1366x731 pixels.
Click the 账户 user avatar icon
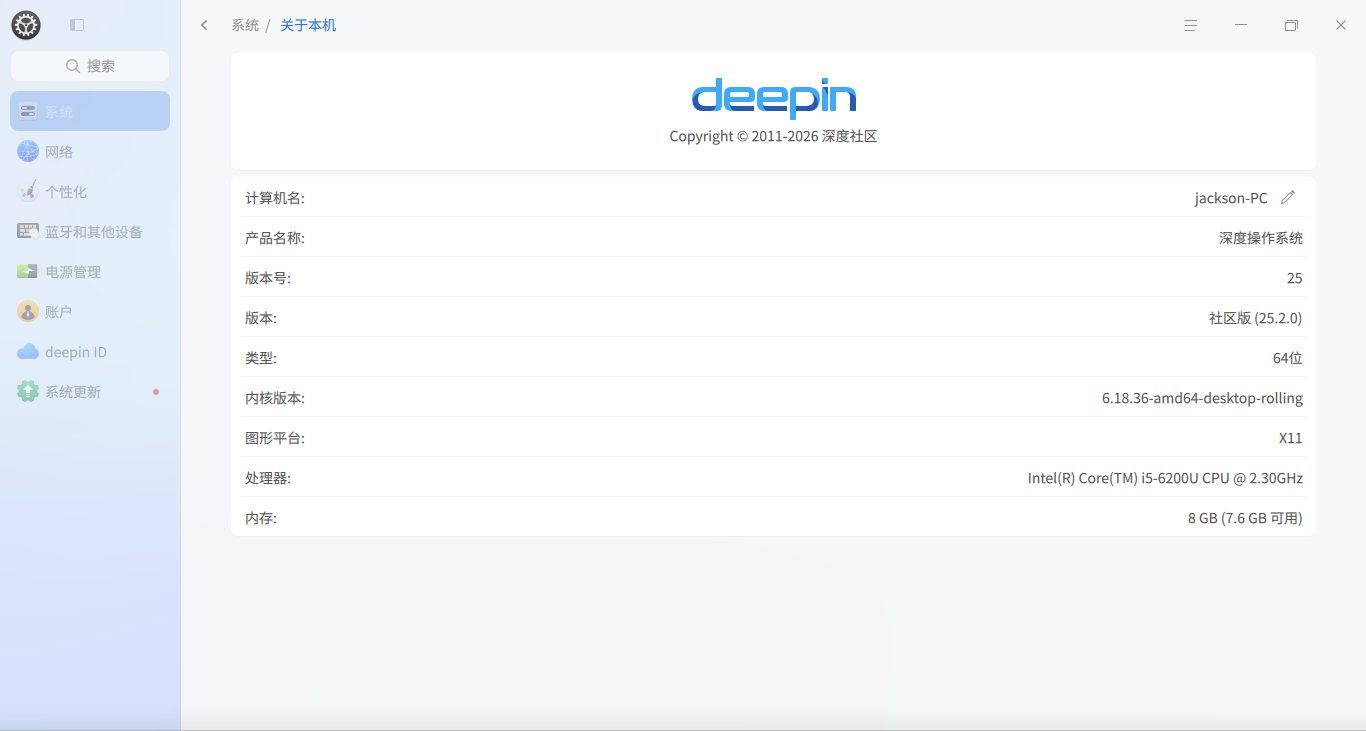(x=28, y=311)
